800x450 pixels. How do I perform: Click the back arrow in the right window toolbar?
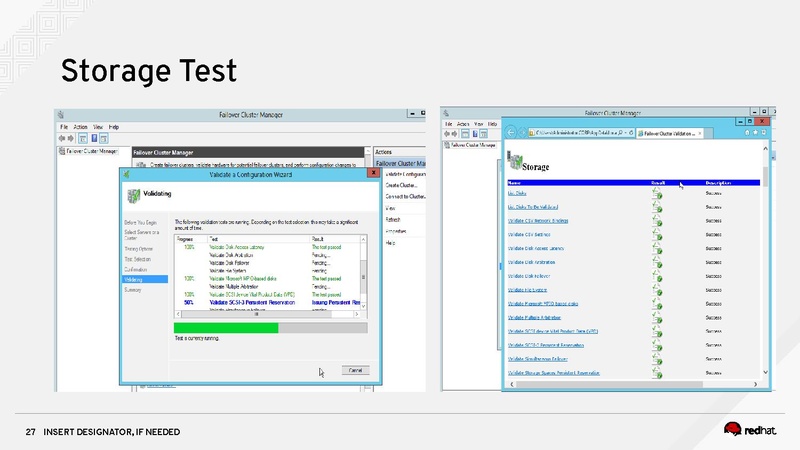click(x=447, y=134)
